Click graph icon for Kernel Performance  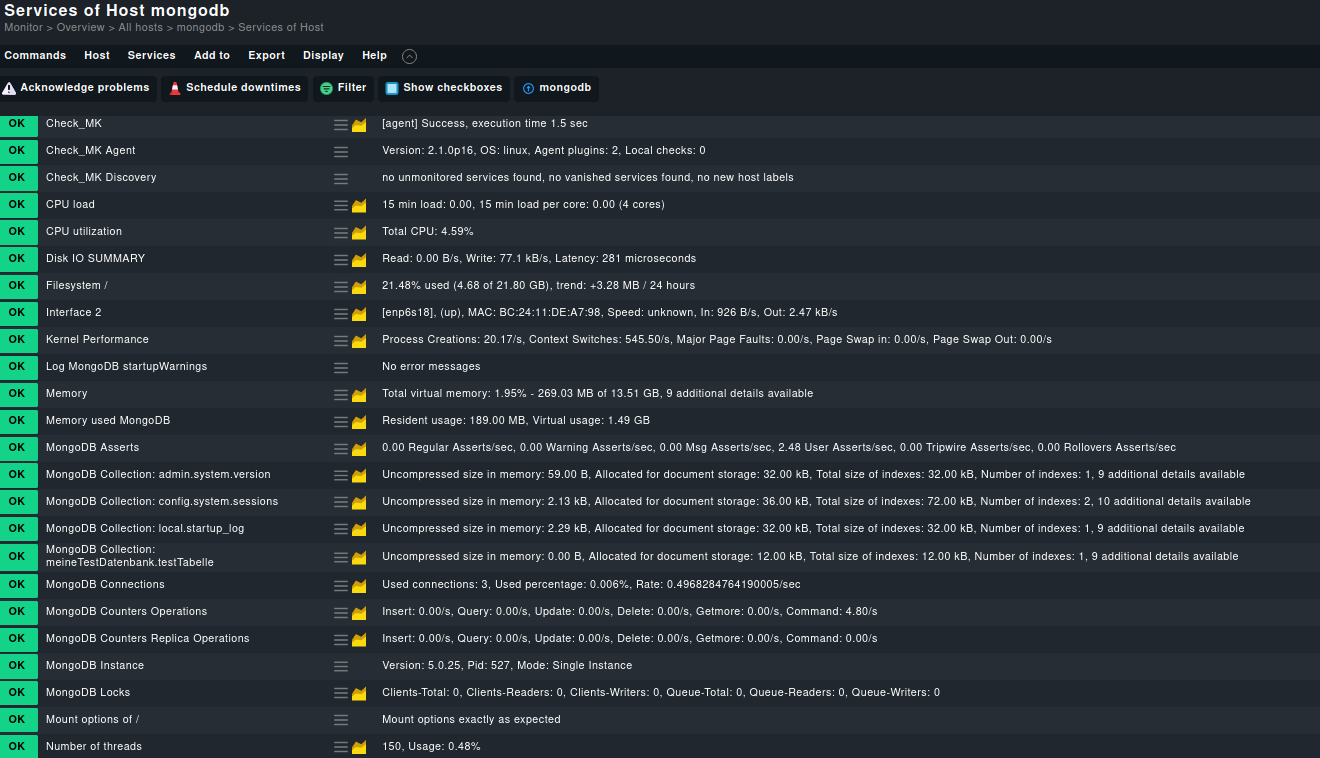pyautogui.click(x=359, y=340)
